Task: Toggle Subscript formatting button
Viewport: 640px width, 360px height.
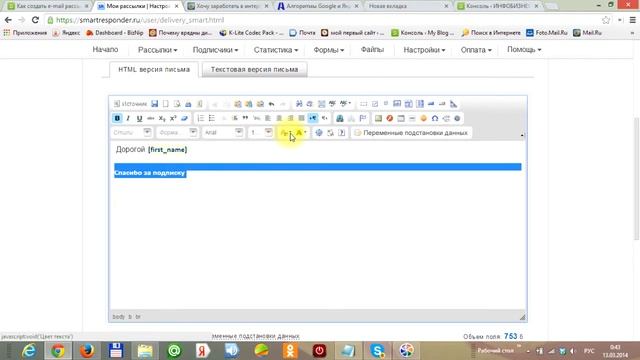Action: click(x=162, y=118)
